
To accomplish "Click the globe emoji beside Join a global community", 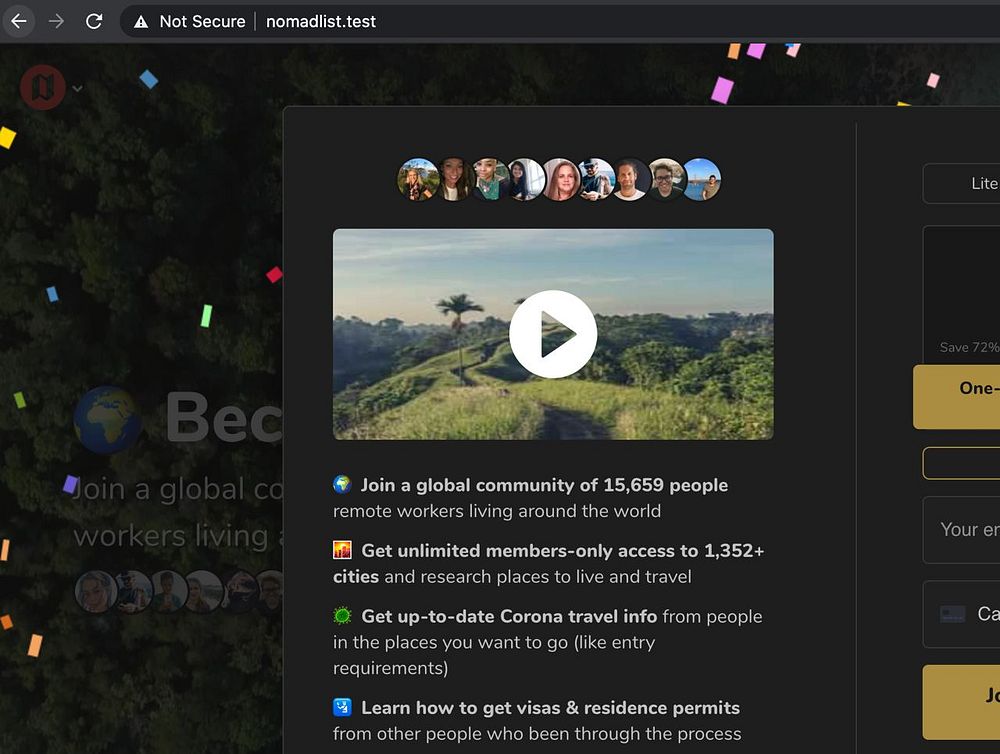I will (x=342, y=484).
